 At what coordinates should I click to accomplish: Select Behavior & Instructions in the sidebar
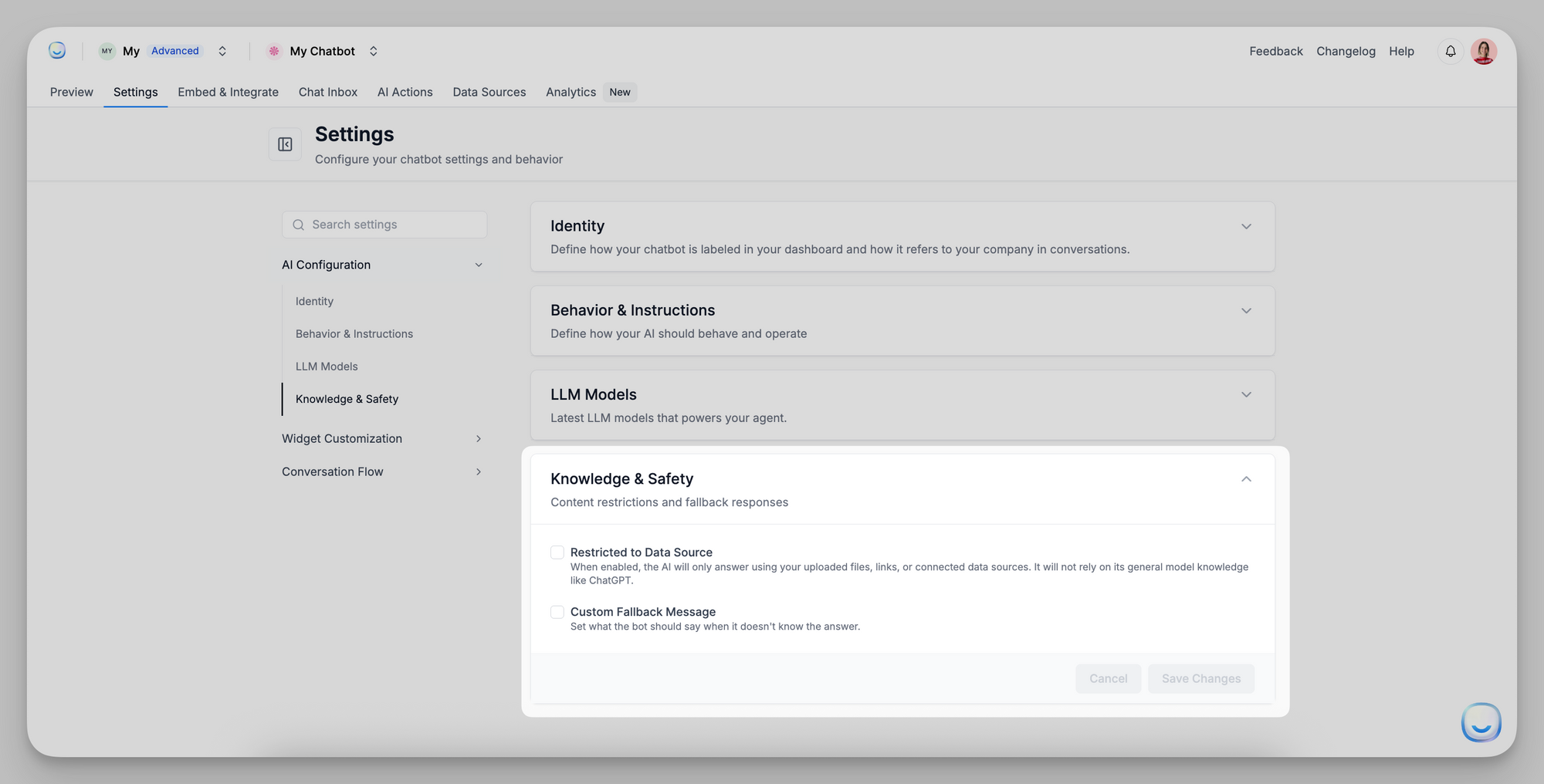tap(354, 334)
